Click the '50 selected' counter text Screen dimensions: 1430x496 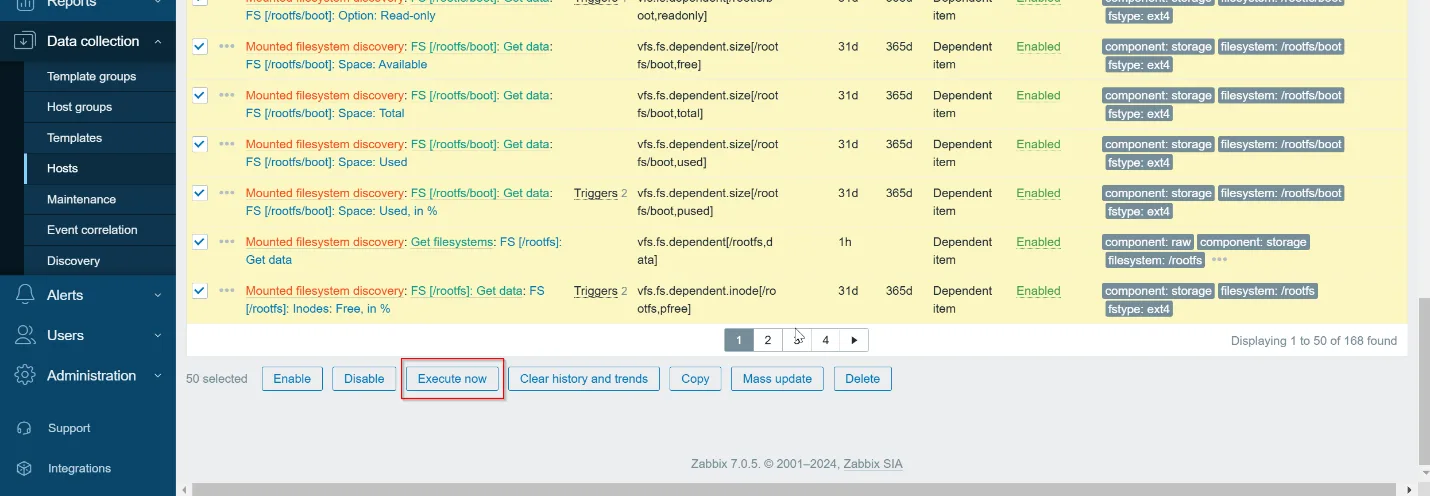tap(217, 379)
